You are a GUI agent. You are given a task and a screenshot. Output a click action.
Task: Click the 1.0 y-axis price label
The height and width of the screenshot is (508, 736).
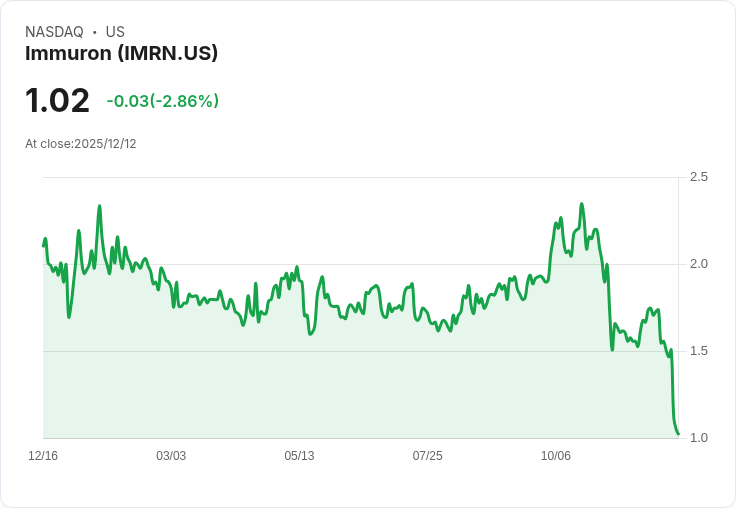pos(699,438)
